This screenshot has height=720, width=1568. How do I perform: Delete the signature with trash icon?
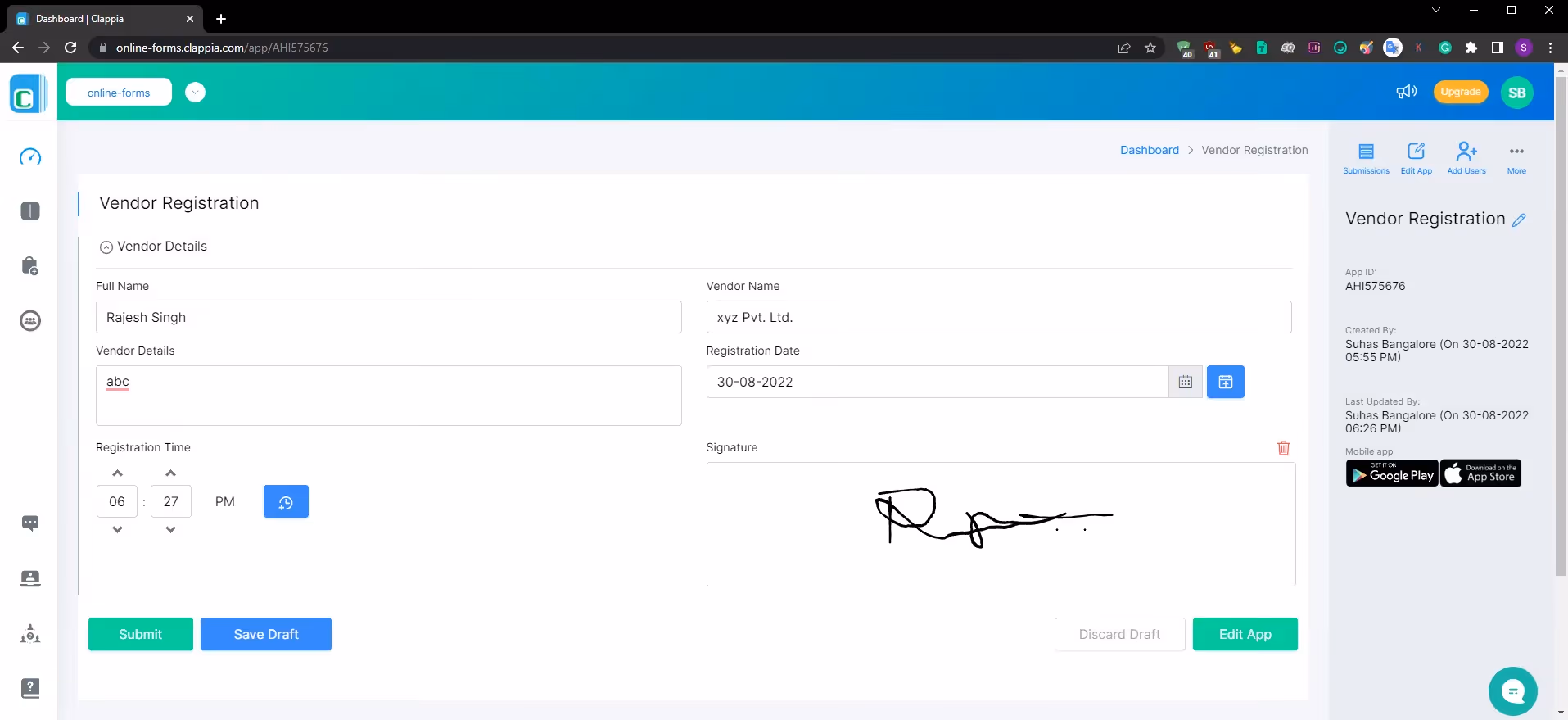(x=1284, y=448)
